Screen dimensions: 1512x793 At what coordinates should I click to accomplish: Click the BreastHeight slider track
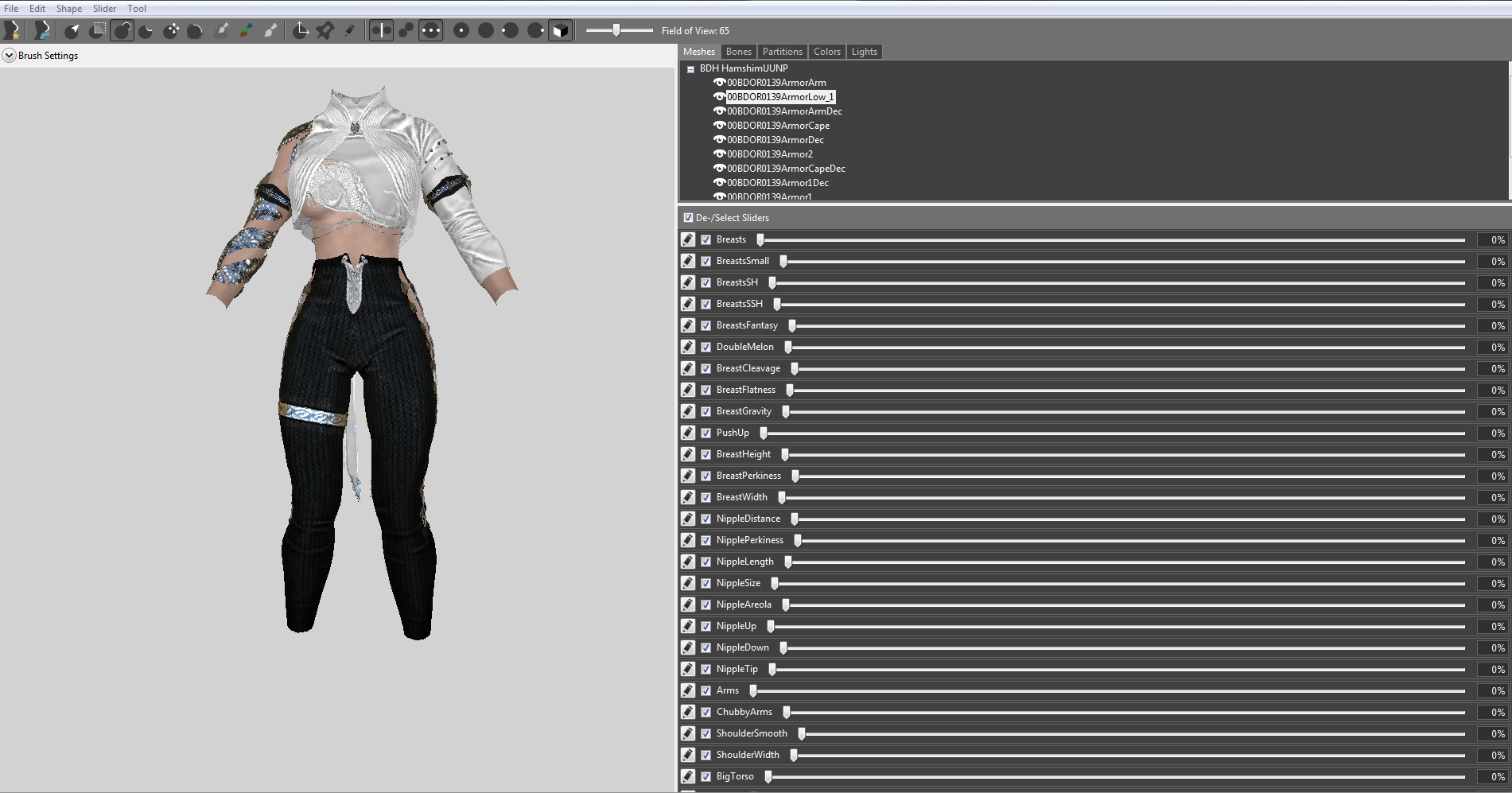click(x=1123, y=454)
